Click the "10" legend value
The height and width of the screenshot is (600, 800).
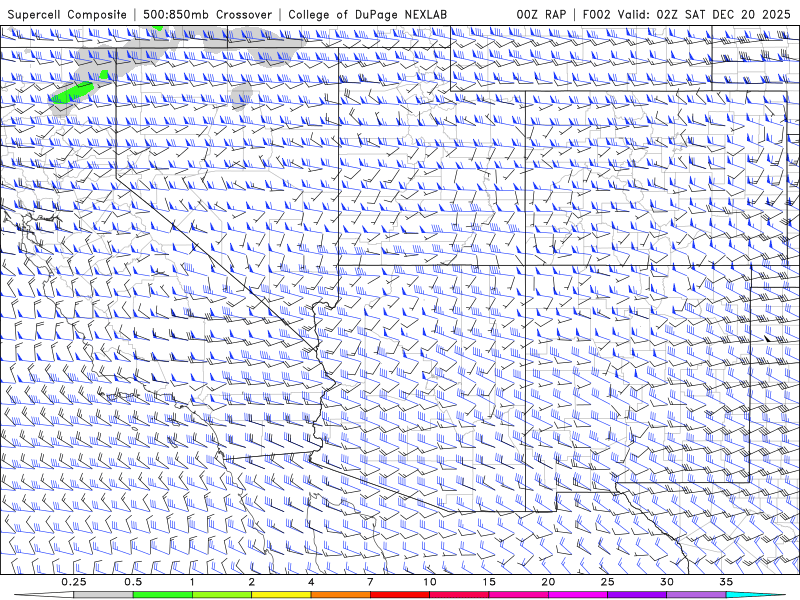click(x=430, y=582)
